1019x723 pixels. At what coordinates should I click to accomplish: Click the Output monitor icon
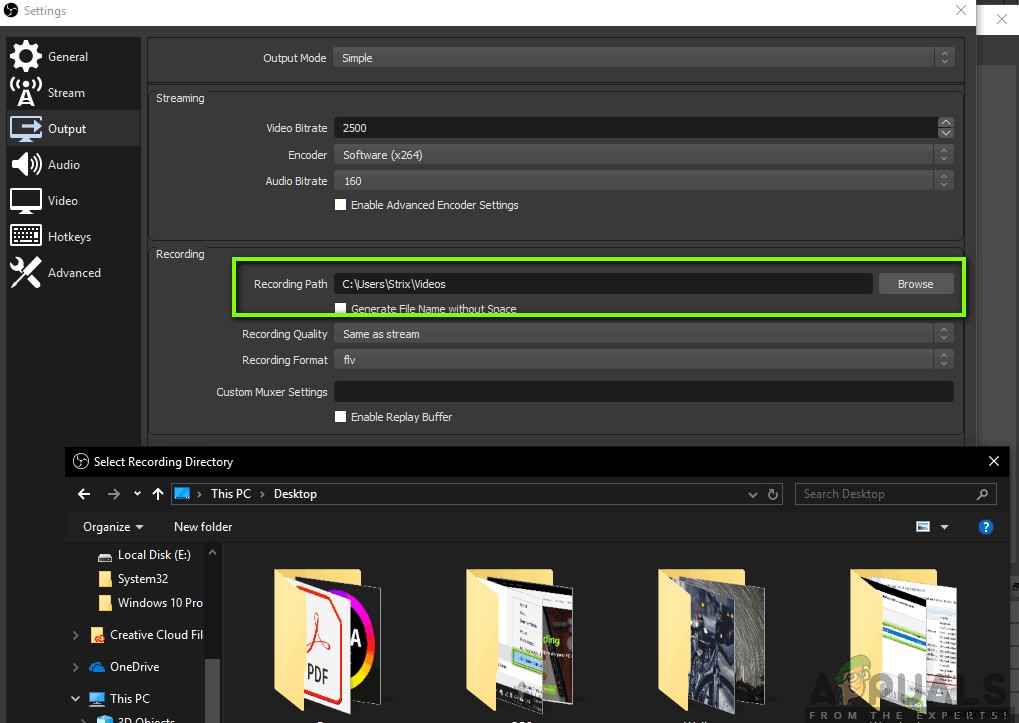[x=25, y=129]
